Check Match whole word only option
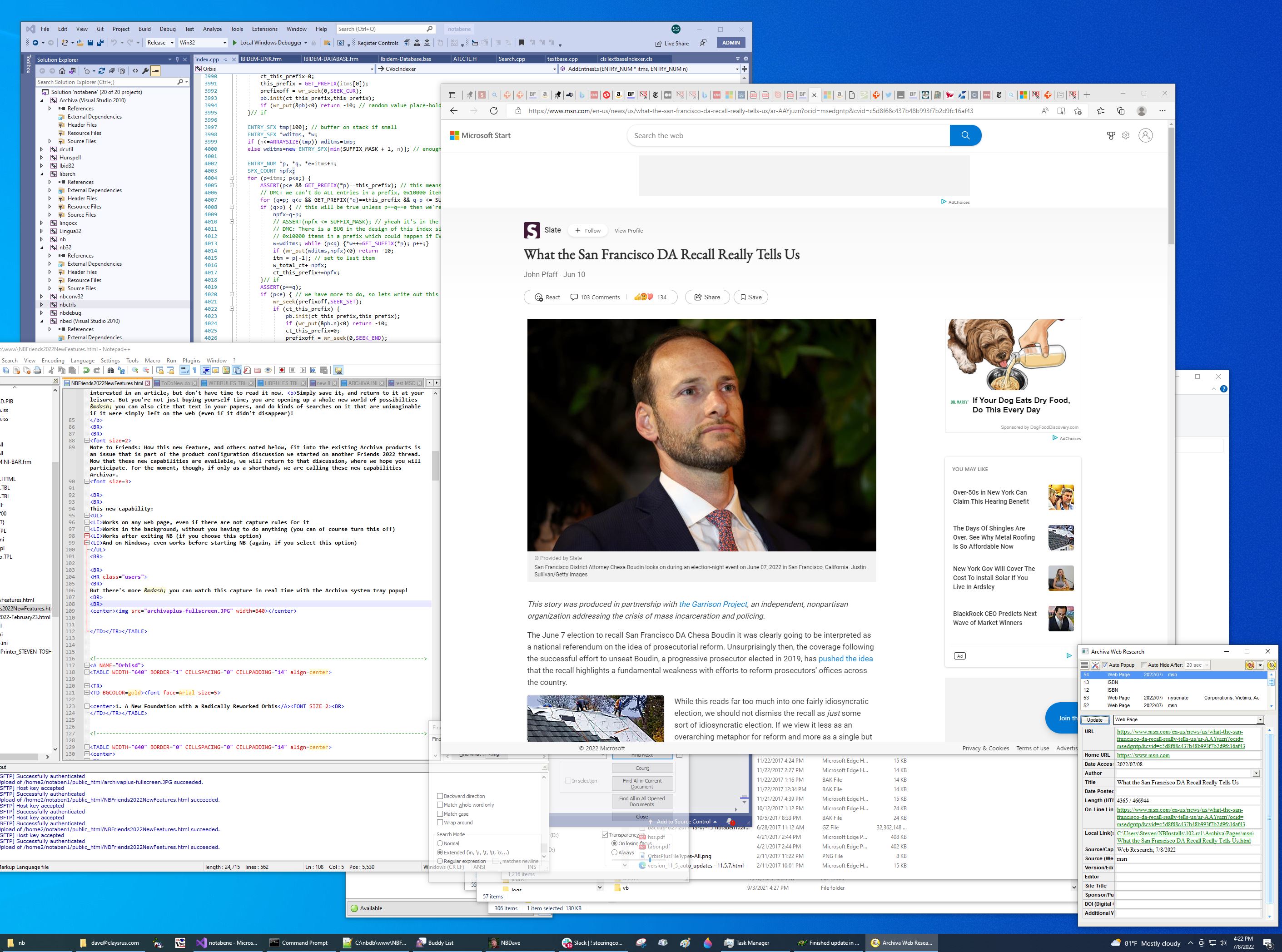 tap(440, 805)
